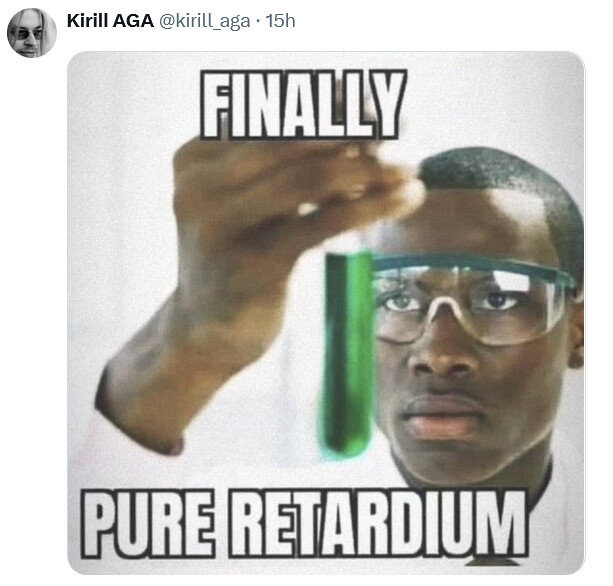Viewport: 613px width, 586px height.
Task: Open the attached meme image
Action: pos(326,313)
